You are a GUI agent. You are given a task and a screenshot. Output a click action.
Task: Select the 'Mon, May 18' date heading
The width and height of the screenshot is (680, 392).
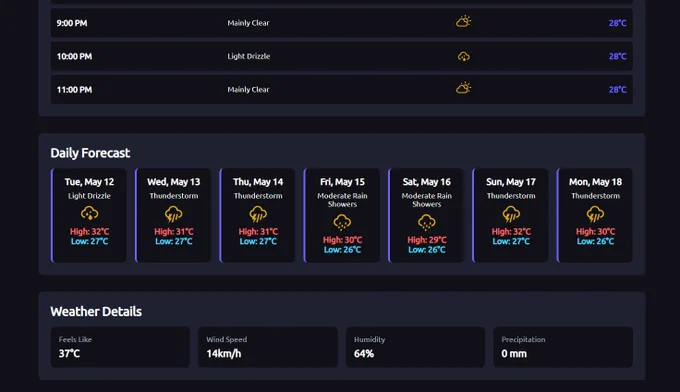pyautogui.click(x=595, y=182)
